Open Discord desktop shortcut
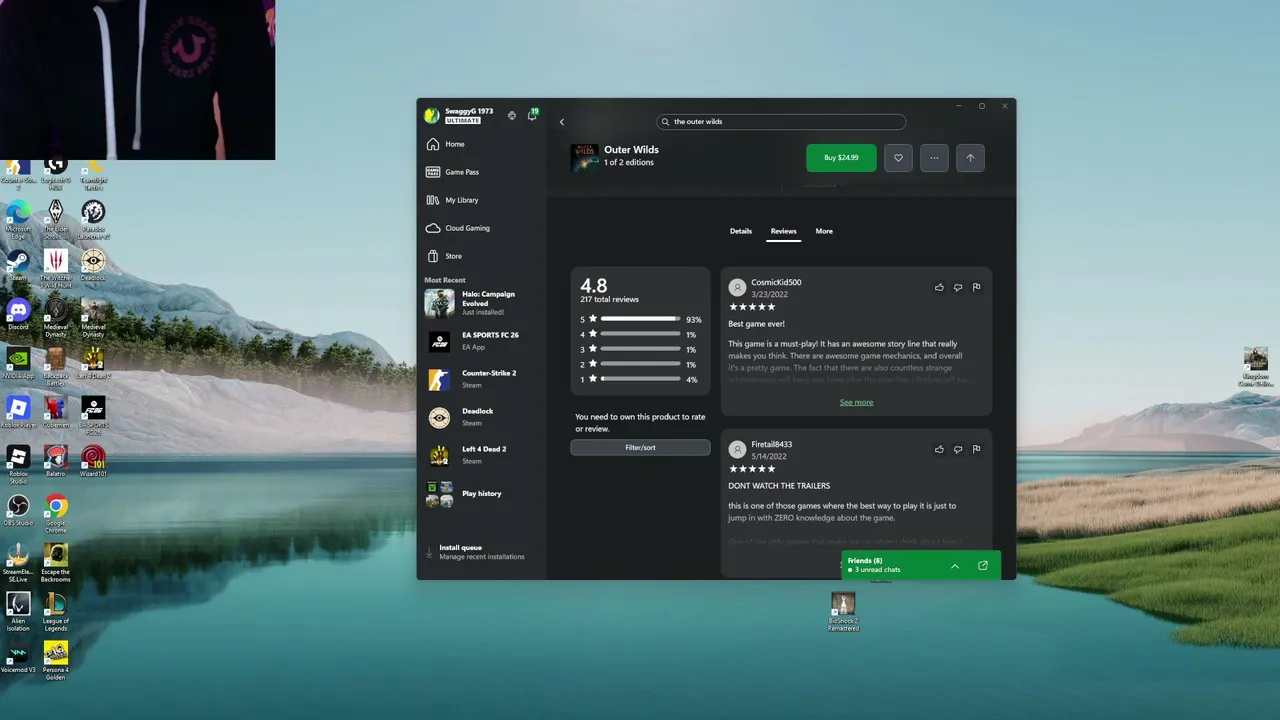 (x=18, y=314)
